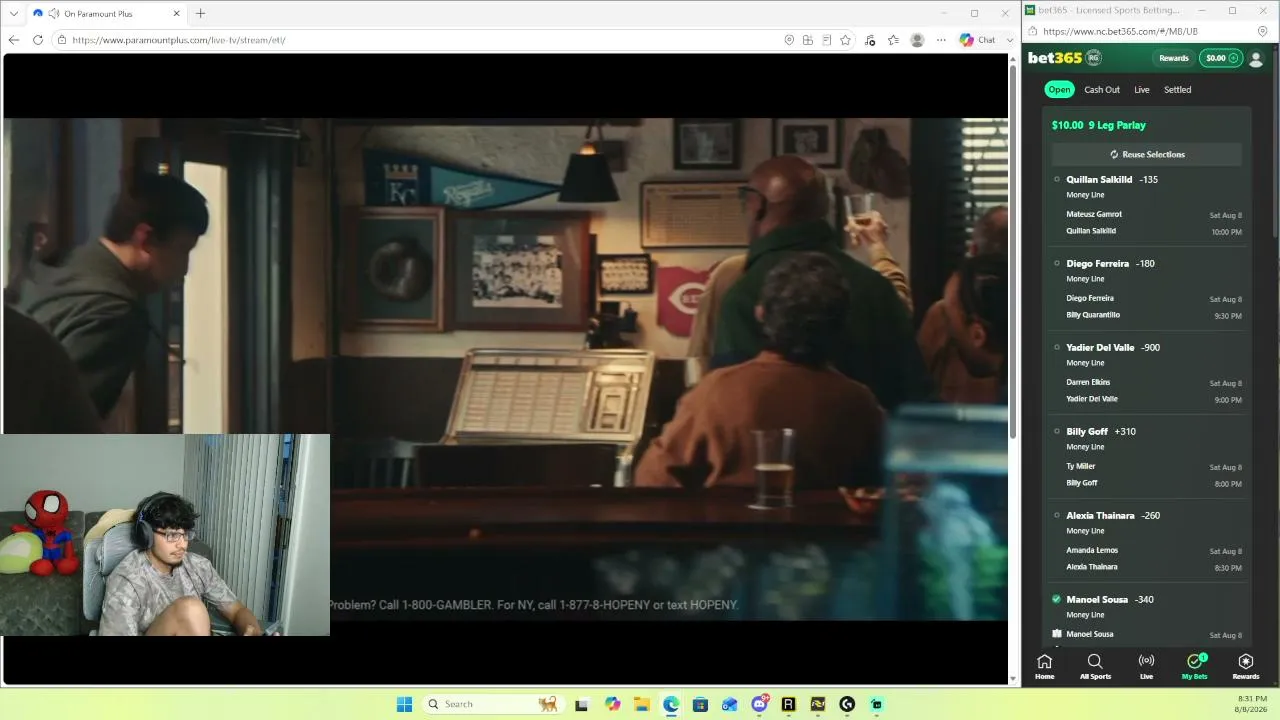Open immersive reader icon in the address bar
The image size is (1280, 720).
click(827, 40)
